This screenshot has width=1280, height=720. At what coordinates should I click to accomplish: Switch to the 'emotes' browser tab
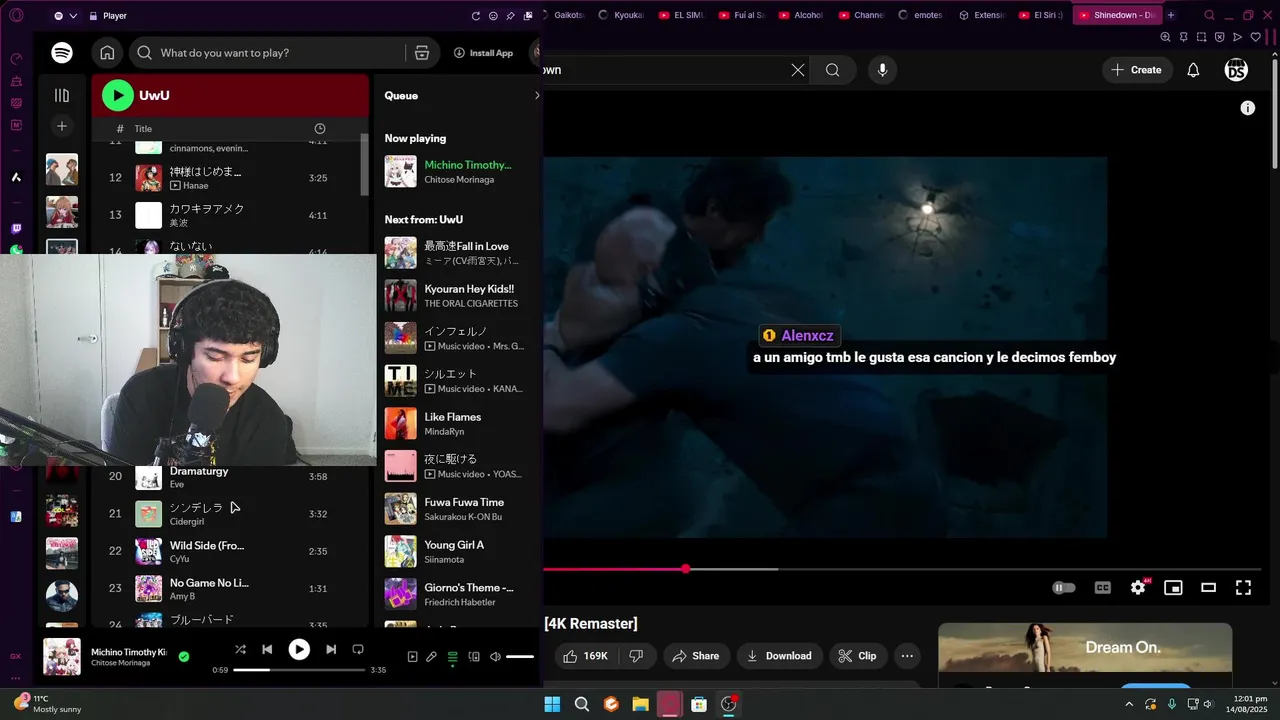[x=921, y=16]
